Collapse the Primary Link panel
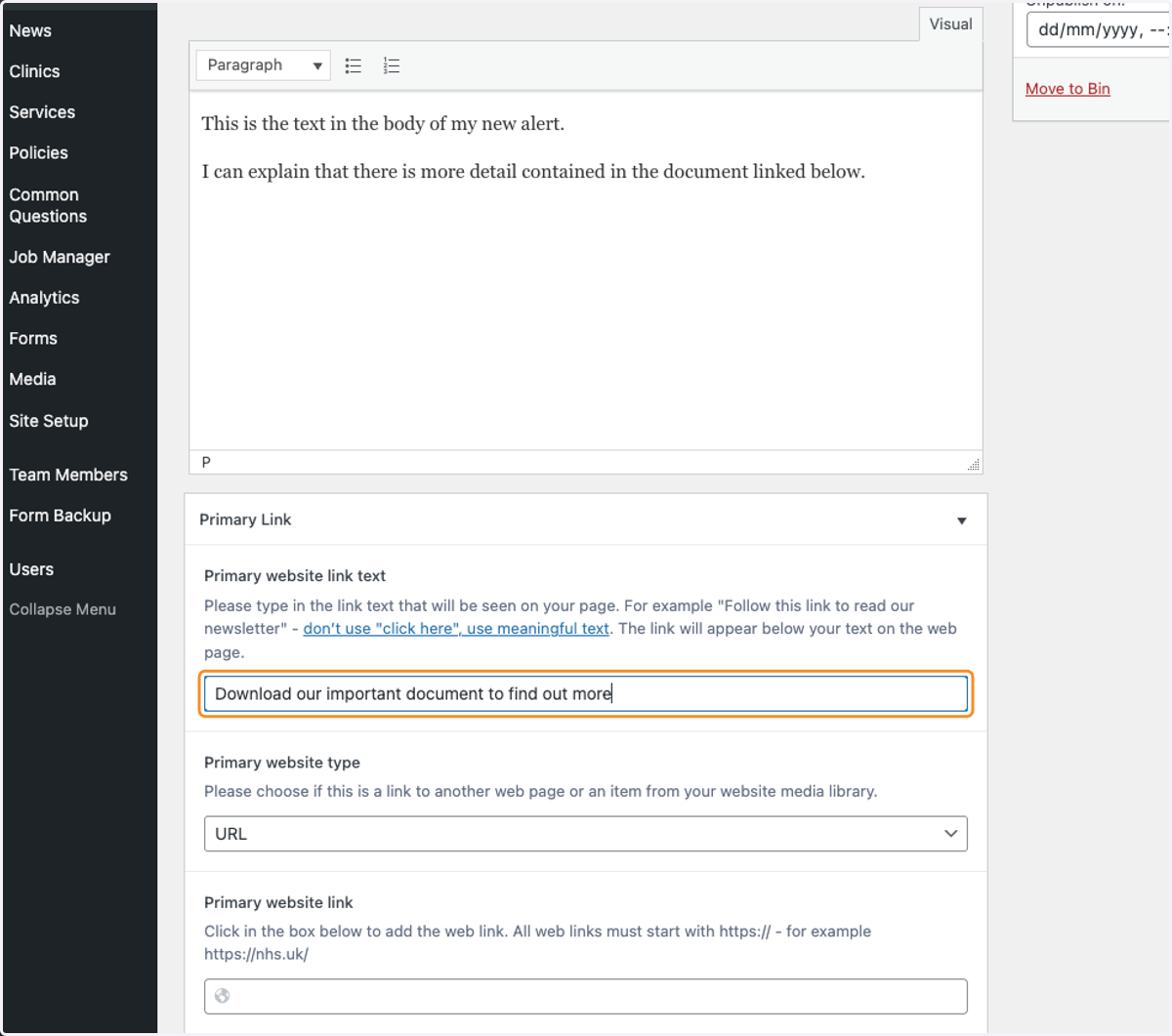 [x=962, y=520]
